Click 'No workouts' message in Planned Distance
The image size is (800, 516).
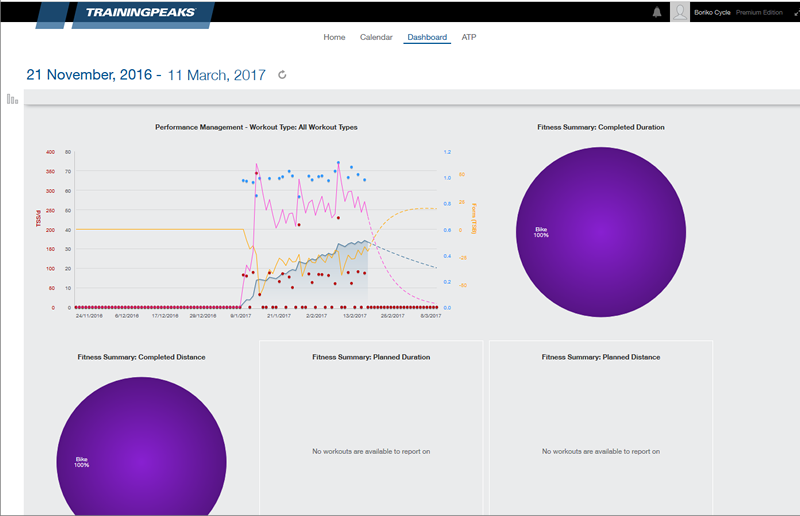[601, 452]
